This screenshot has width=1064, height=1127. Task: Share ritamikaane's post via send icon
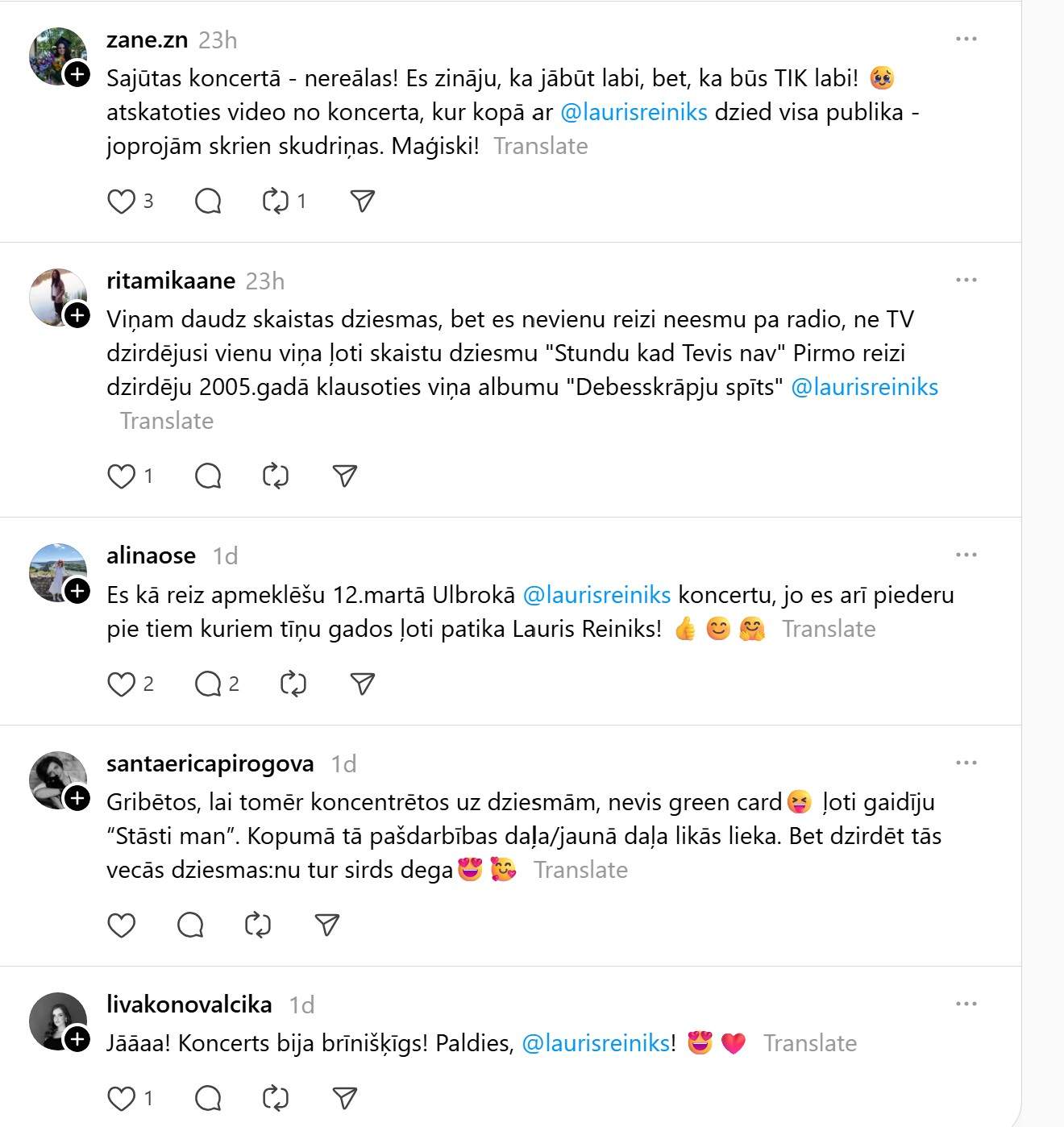pyautogui.click(x=345, y=476)
